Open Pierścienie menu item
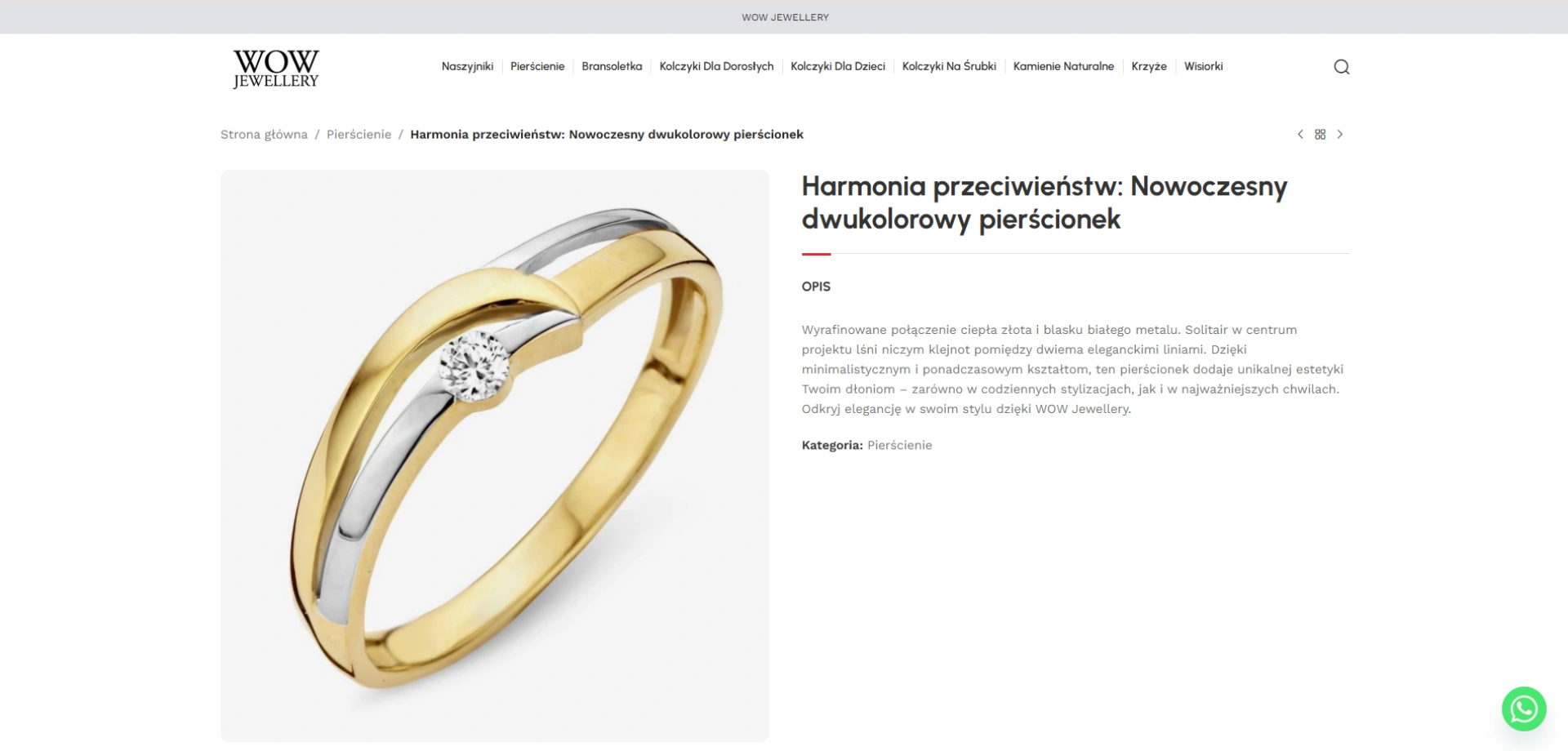The height and width of the screenshot is (751, 1568). coord(537,67)
